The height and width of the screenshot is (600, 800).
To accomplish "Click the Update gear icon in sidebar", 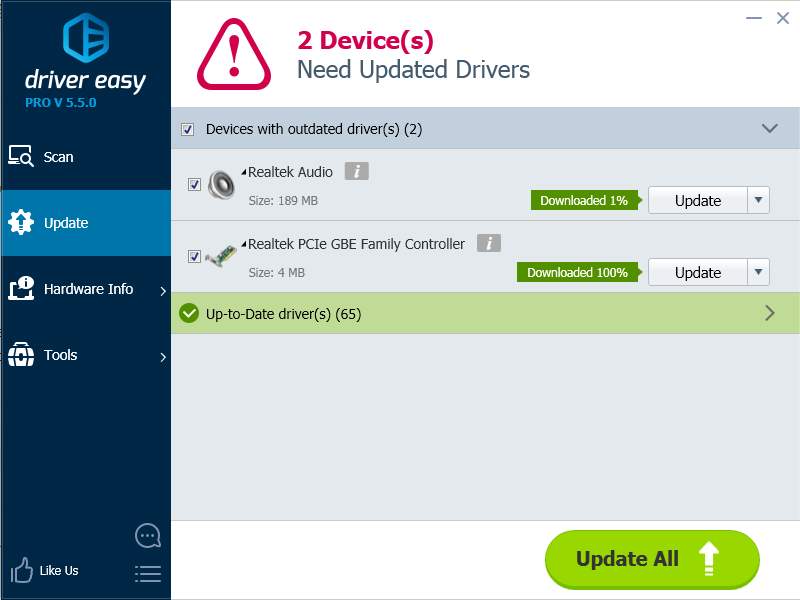I will coord(21,222).
